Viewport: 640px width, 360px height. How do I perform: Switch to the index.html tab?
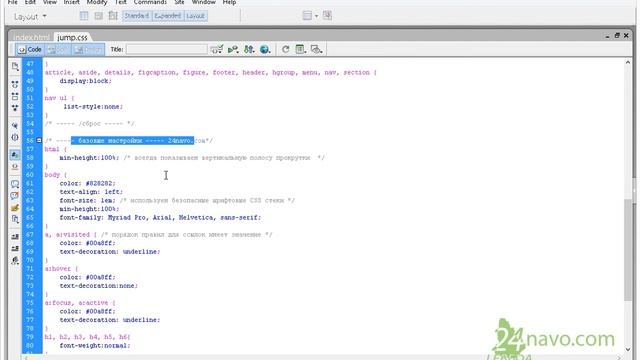31,38
